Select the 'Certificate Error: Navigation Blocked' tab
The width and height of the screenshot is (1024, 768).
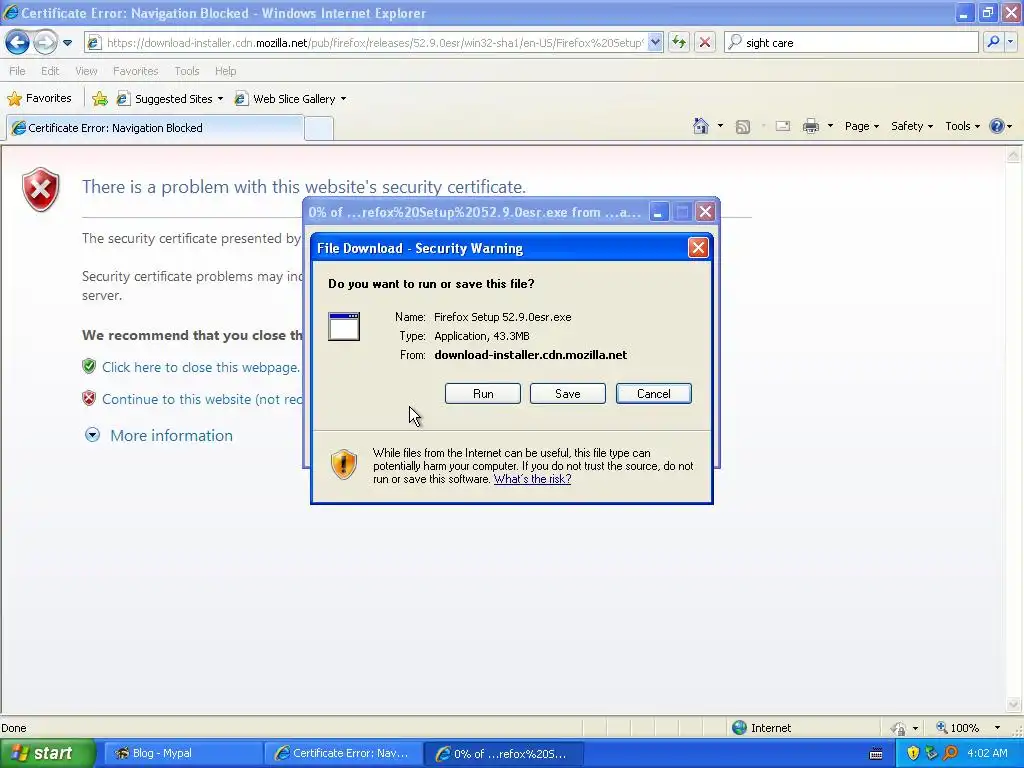(x=155, y=128)
